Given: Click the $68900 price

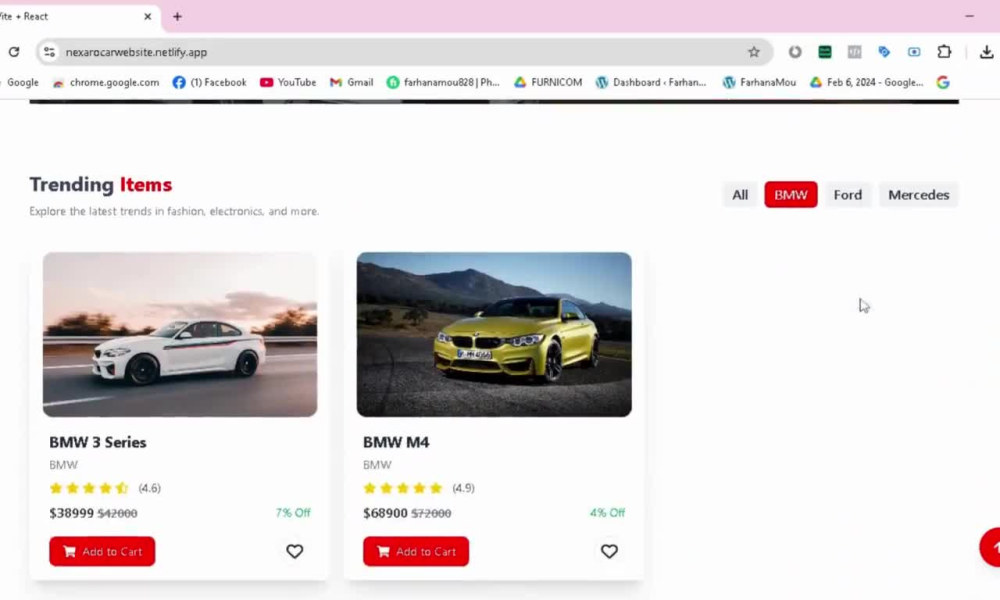Looking at the screenshot, I should 385,513.
